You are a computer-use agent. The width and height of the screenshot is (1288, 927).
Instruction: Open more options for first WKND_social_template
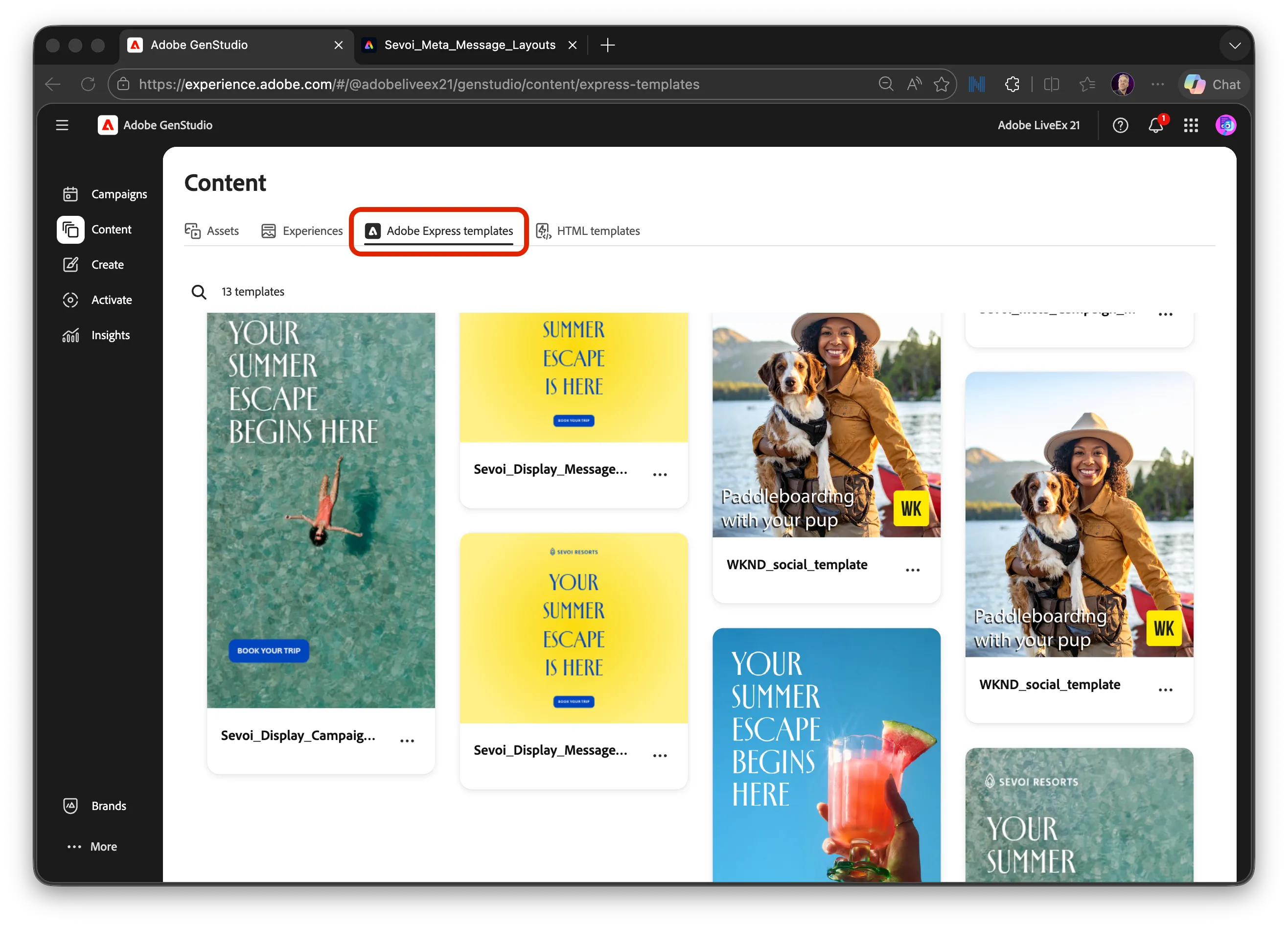913,570
